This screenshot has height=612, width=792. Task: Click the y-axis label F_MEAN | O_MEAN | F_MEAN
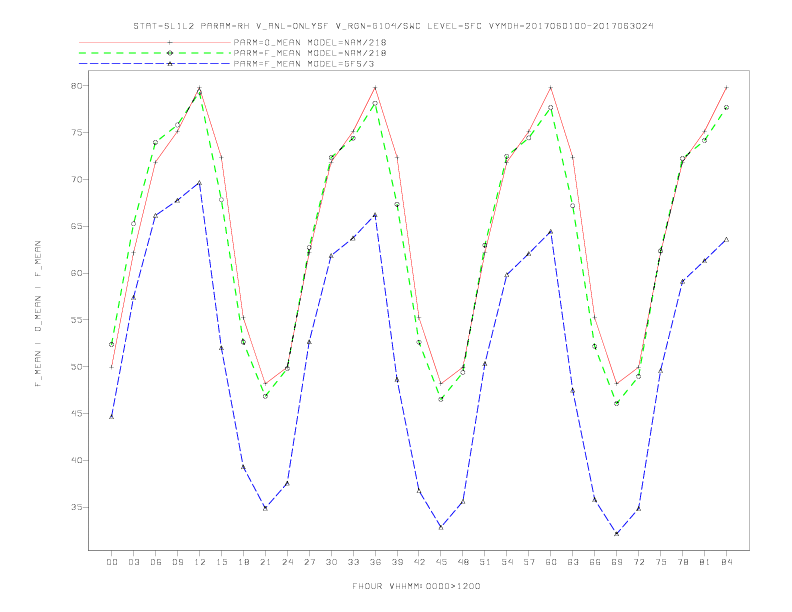tap(38, 314)
